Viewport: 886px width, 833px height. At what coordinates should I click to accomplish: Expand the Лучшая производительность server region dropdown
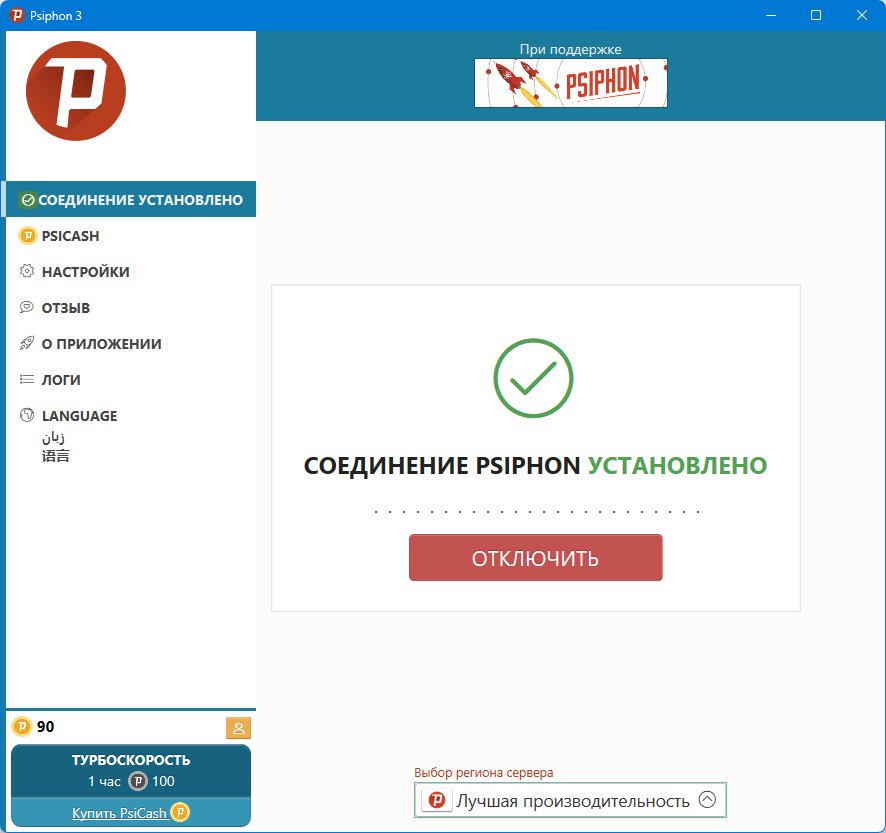[x=570, y=800]
